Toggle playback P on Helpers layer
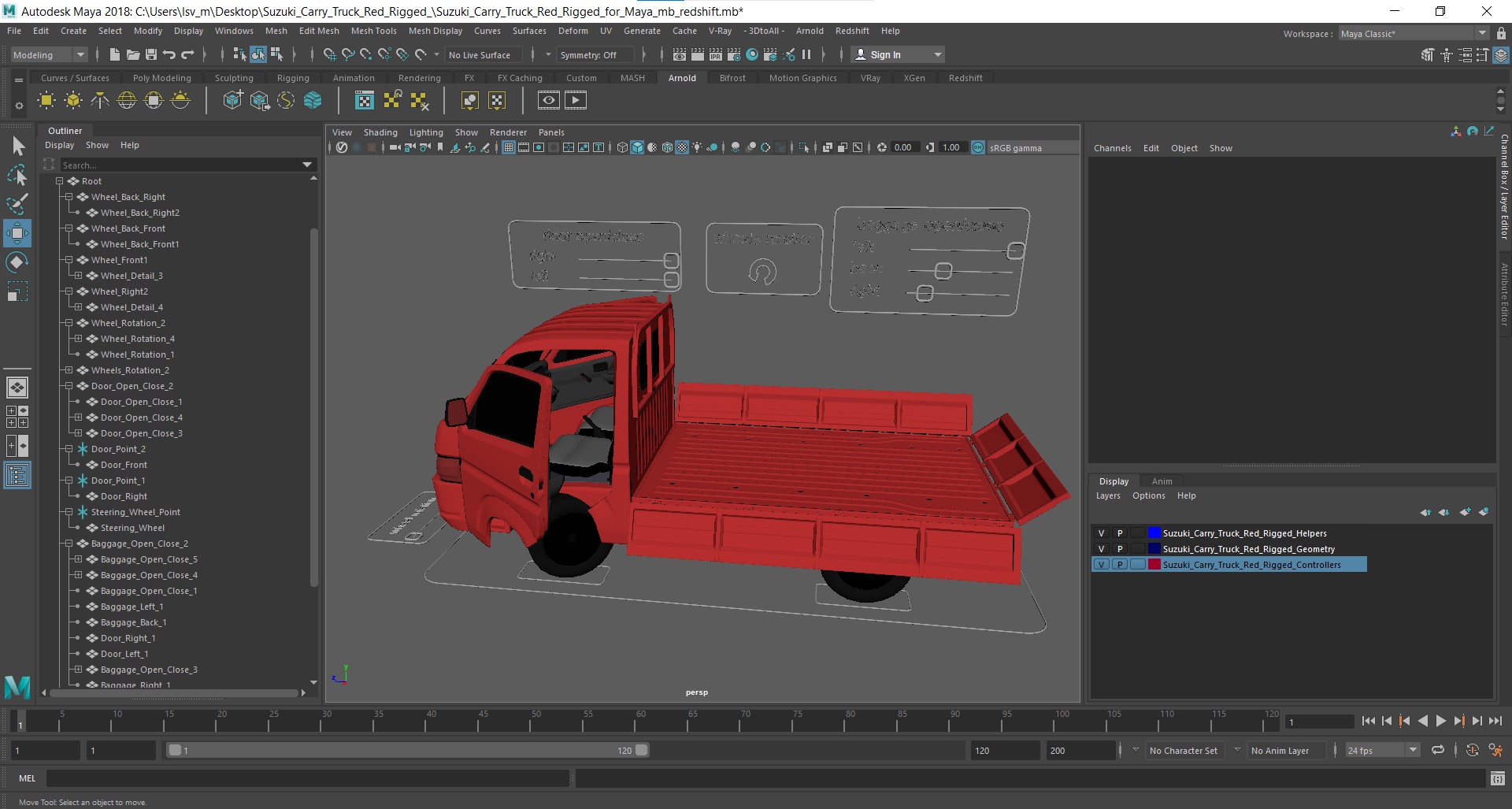This screenshot has height=809, width=1512. pyautogui.click(x=1119, y=533)
